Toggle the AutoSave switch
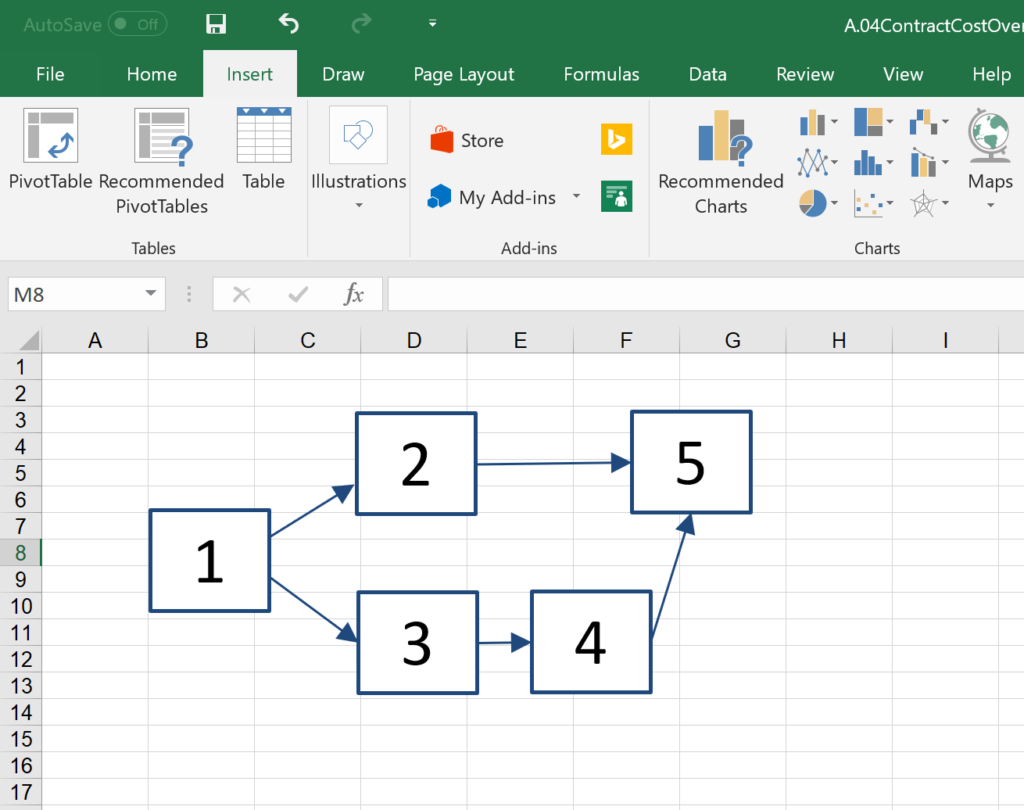The width and height of the screenshot is (1024, 810). tap(137, 24)
